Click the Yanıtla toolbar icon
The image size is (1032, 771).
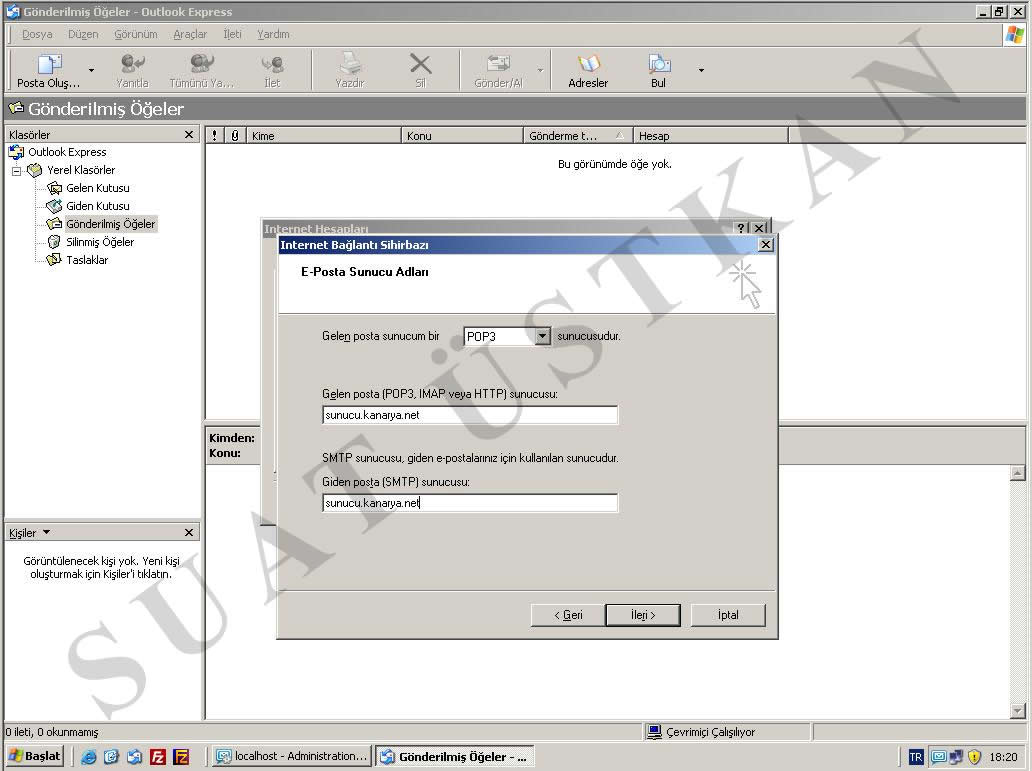132,65
